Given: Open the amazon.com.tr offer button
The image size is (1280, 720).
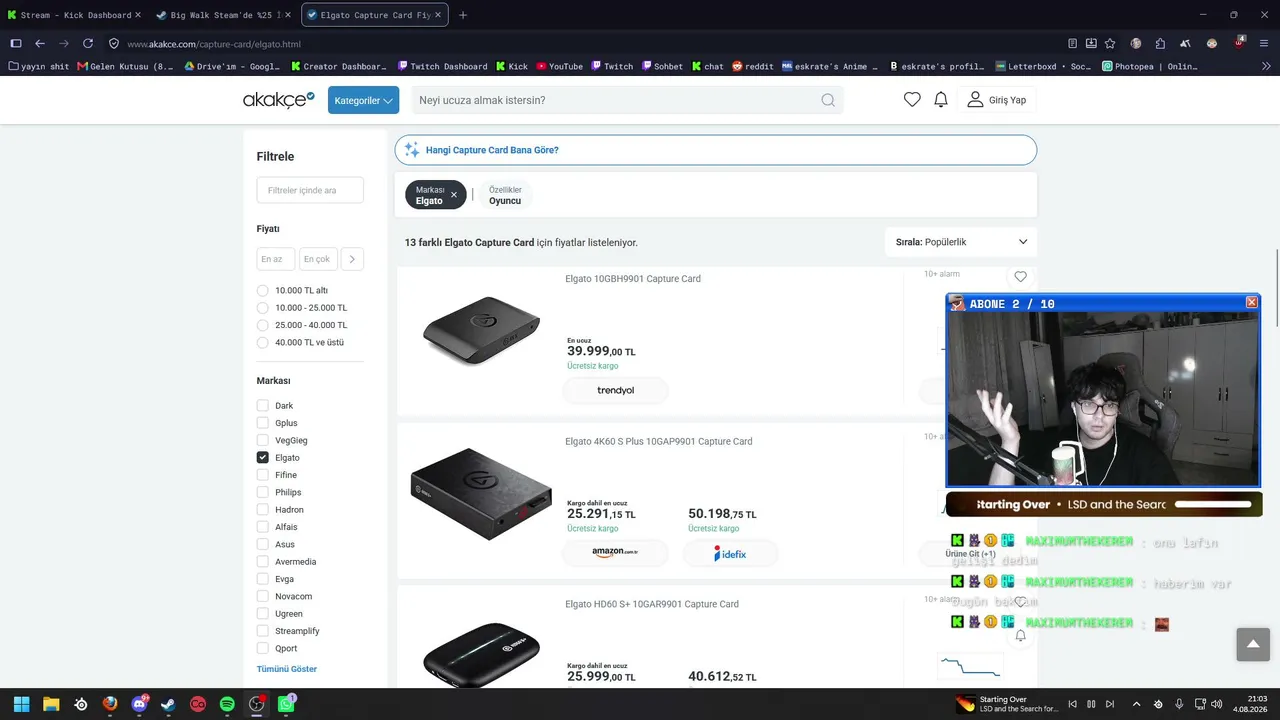Looking at the screenshot, I should [615, 552].
